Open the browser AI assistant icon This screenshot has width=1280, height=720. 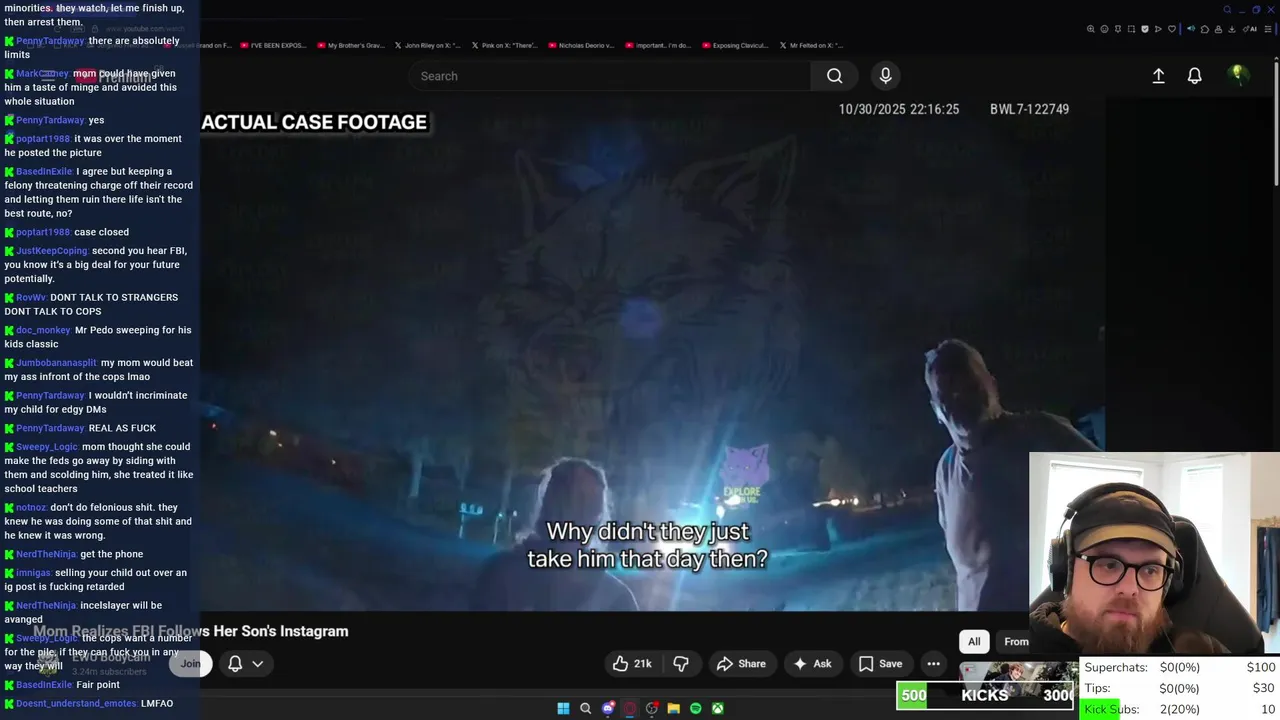point(1250,29)
